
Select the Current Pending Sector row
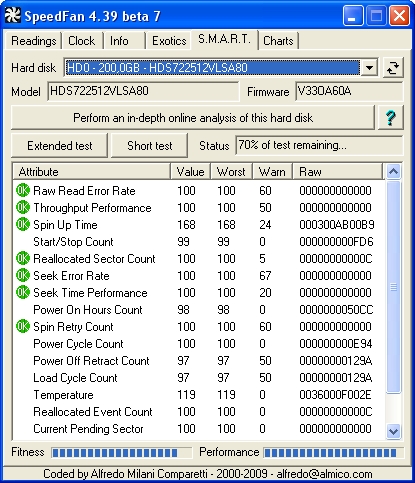199,428
